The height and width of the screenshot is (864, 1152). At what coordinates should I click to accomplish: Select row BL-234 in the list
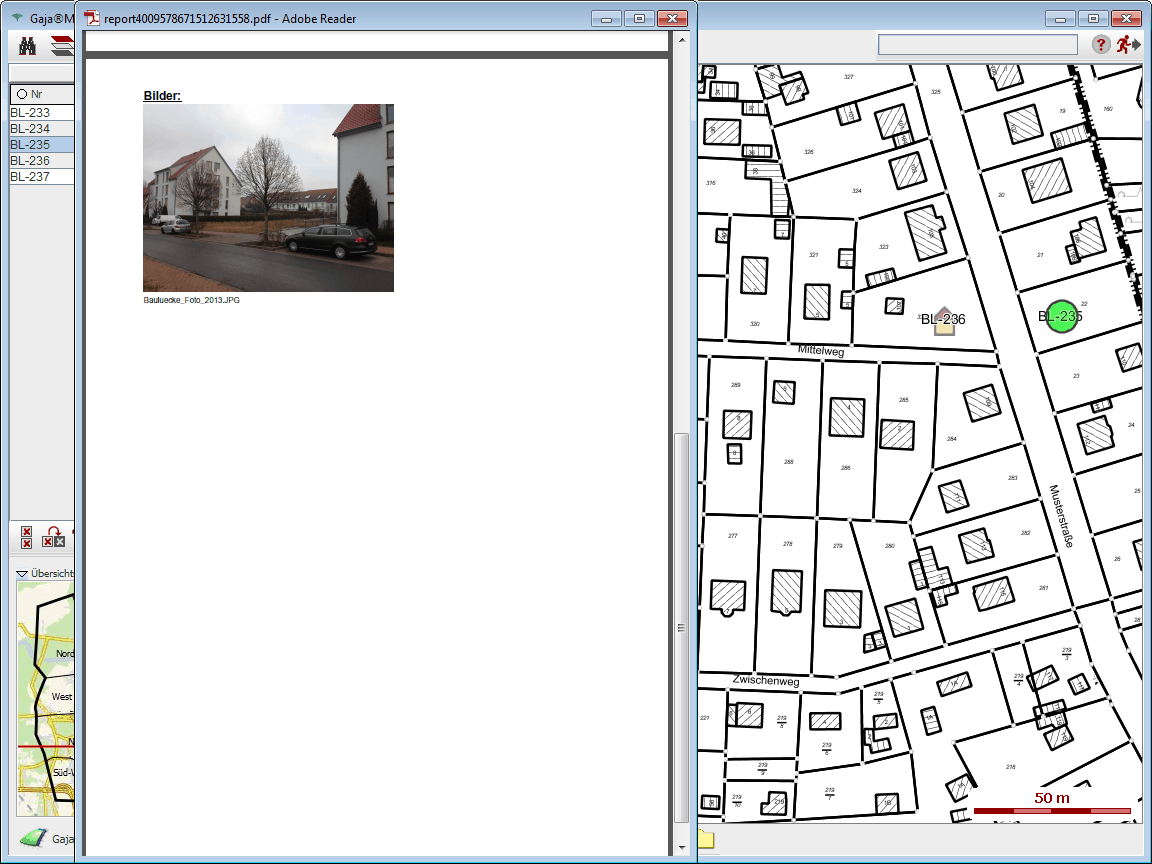(x=40, y=129)
